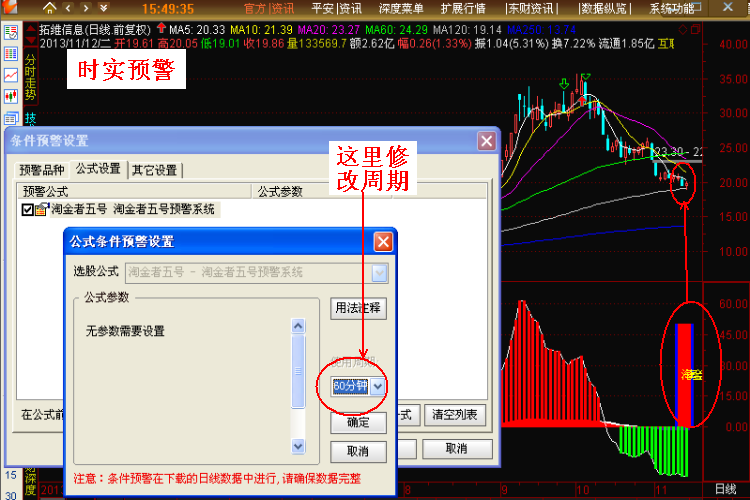
Task: Open the quote list sidebar icon with clock
Action: pos(11,33)
